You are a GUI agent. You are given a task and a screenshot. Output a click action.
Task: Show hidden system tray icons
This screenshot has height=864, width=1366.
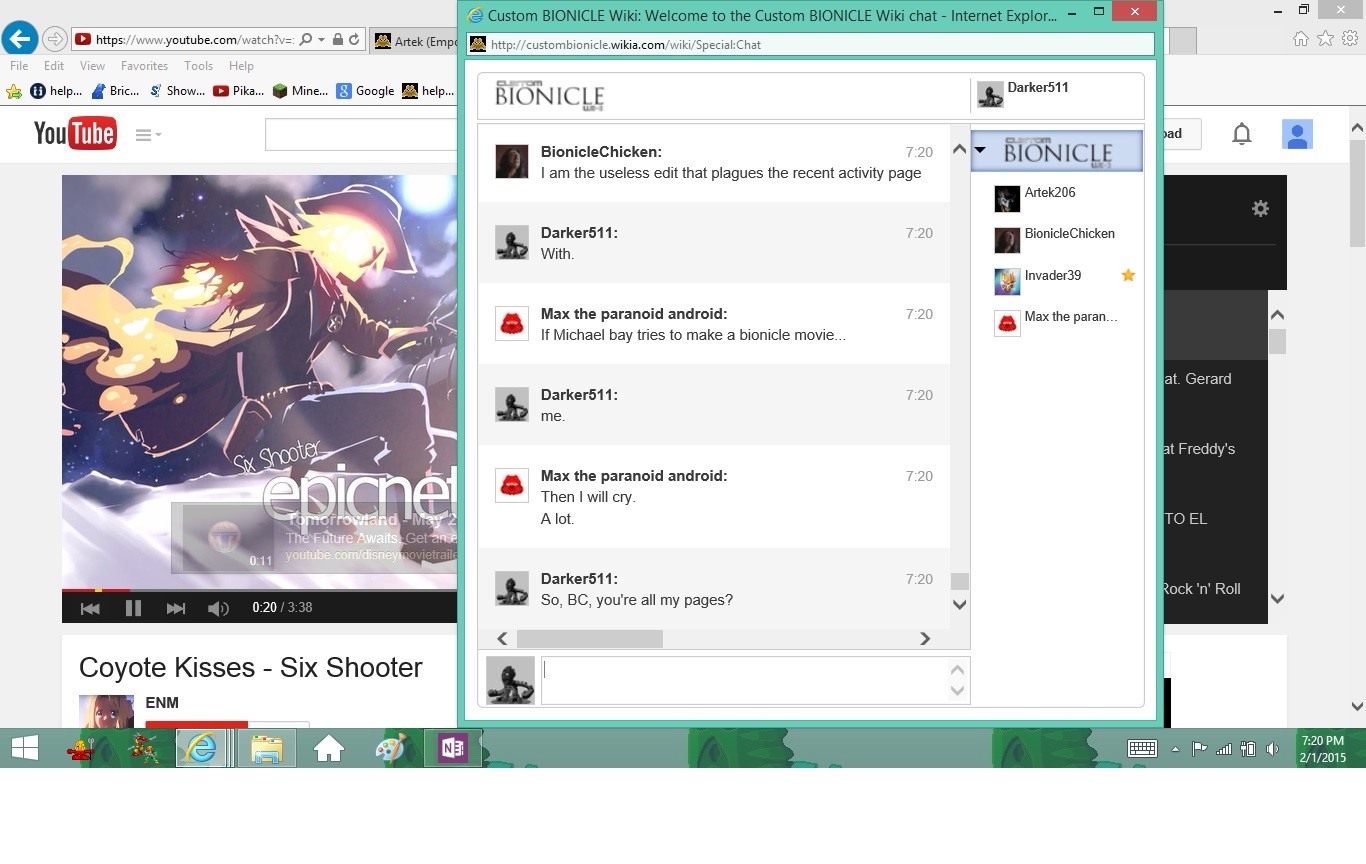[1175, 749]
